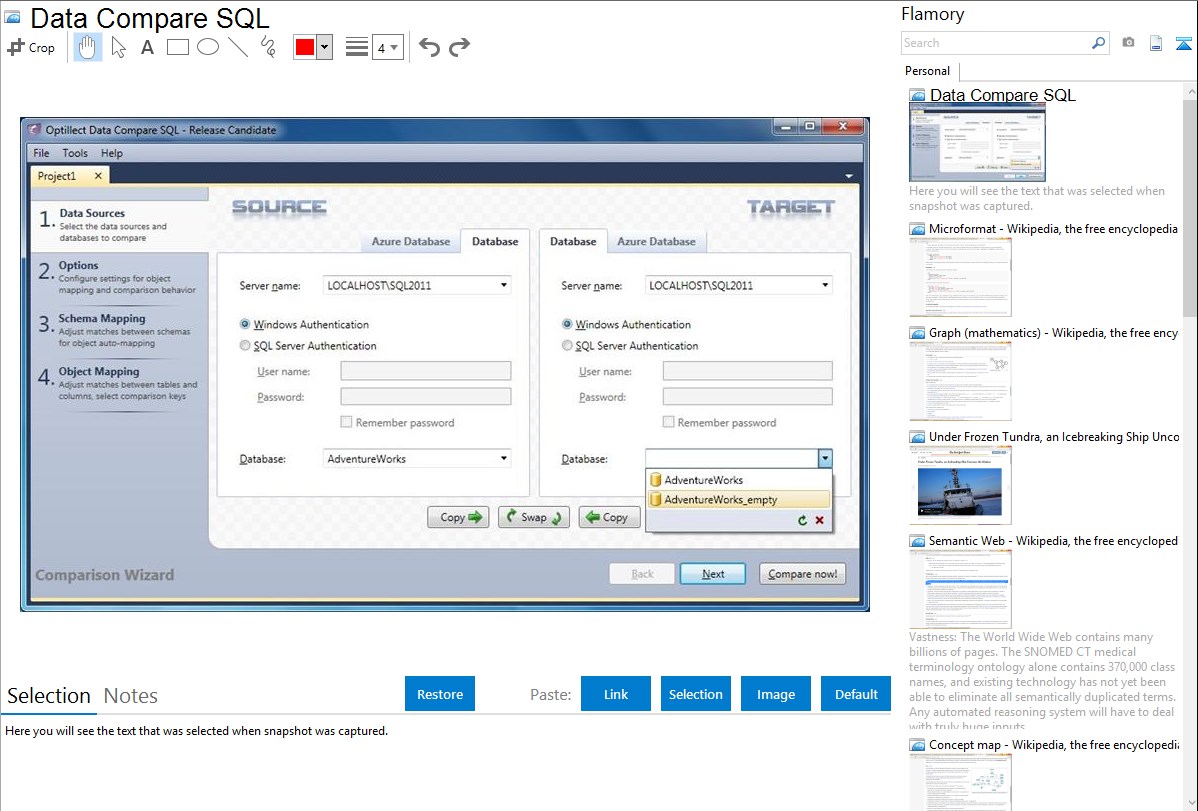Open the Help menu
Image resolution: width=1198 pixels, height=811 pixels.
[x=112, y=153]
